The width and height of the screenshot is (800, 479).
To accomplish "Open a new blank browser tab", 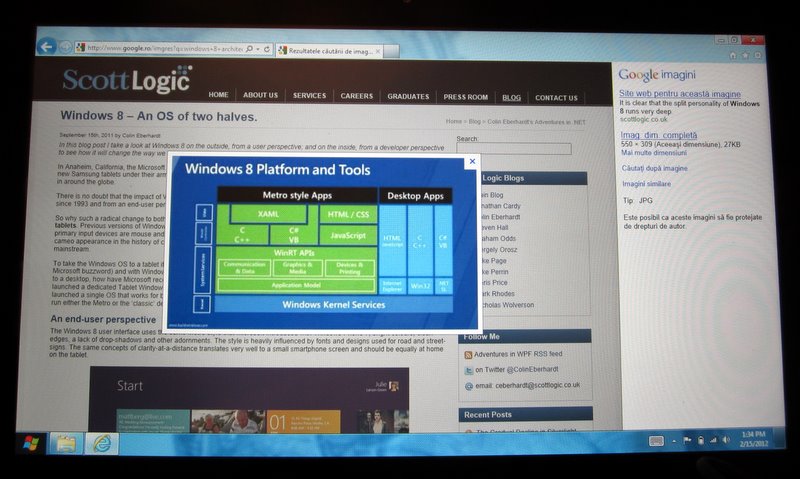I will (391, 52).
